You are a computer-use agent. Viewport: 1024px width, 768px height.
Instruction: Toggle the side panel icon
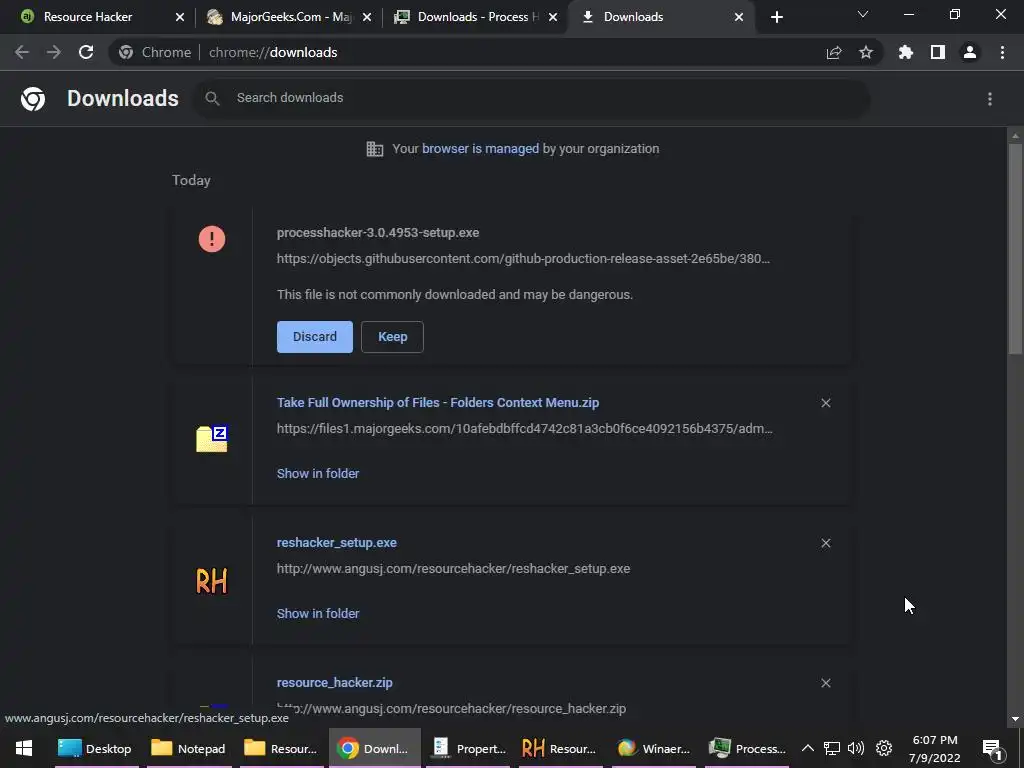pyautogui.click(x=938, y=52)
